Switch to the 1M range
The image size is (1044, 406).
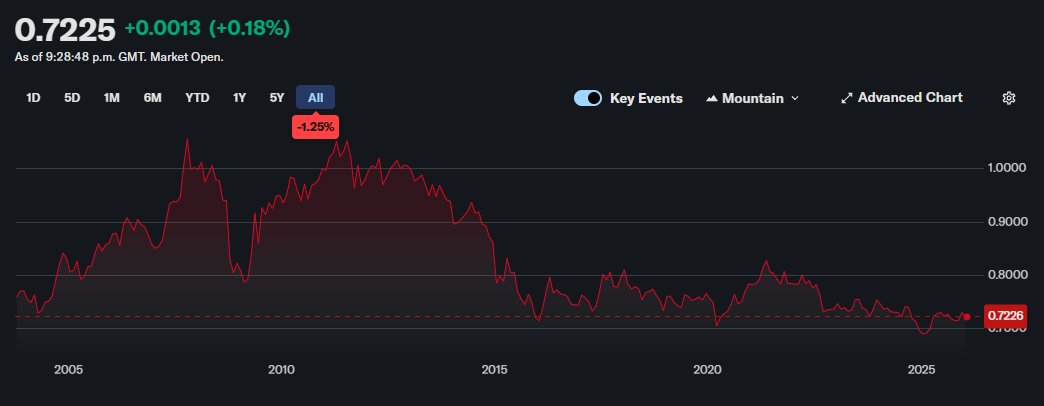tap(111, 98)
